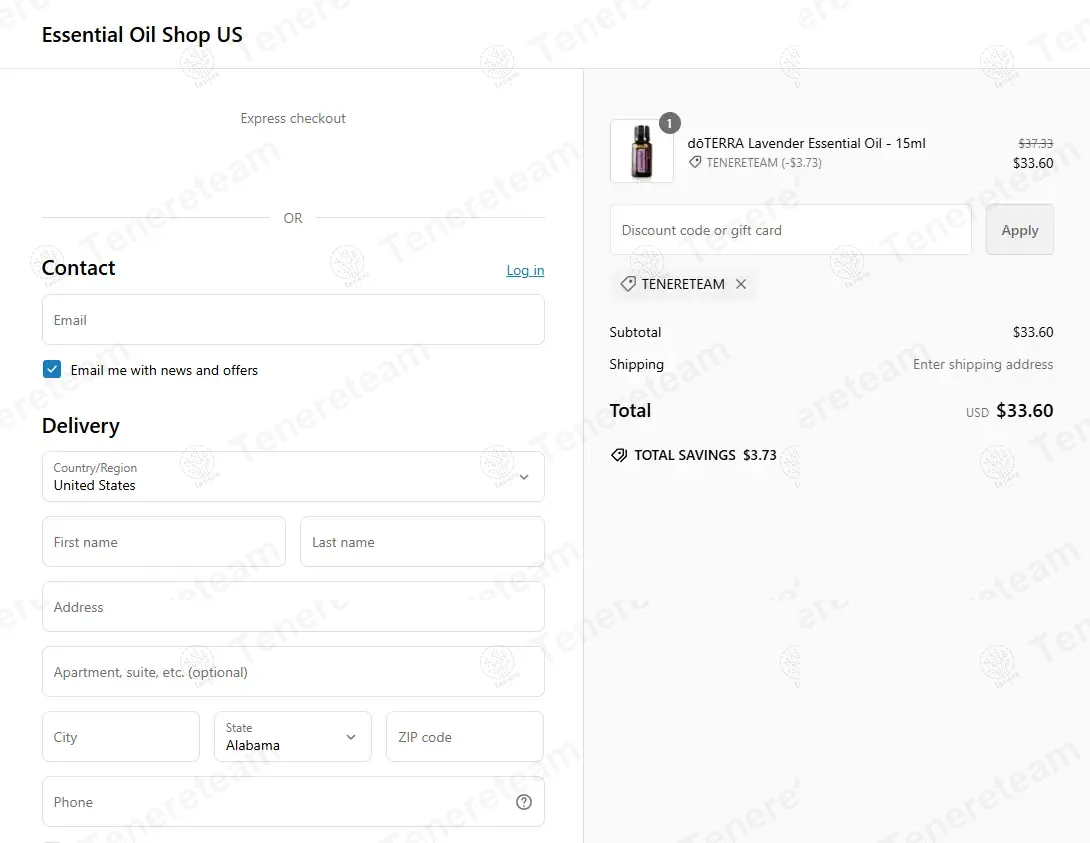Focus the Email input field
Image resolution: width=1090 pixels, height=843 pixels.
pos(293,320)
